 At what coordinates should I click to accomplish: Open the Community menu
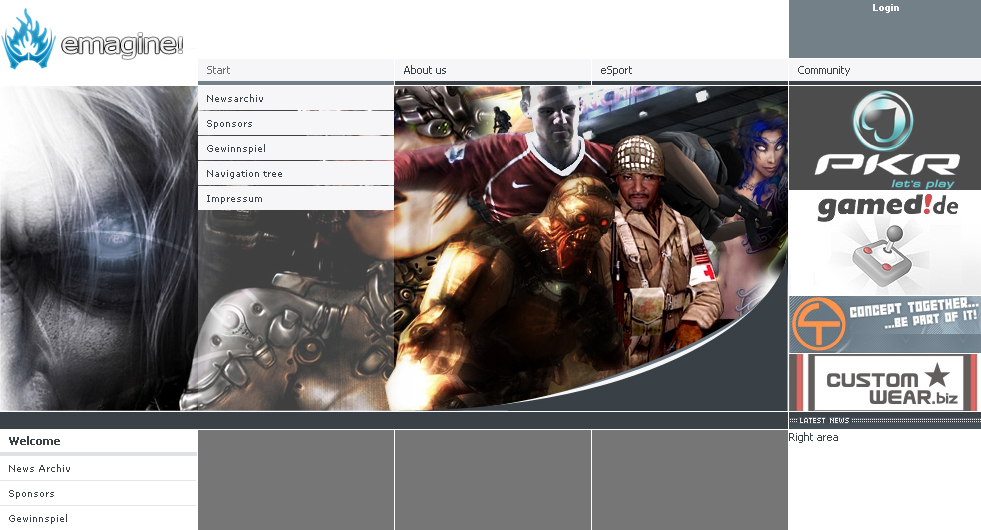pos(885,70)
